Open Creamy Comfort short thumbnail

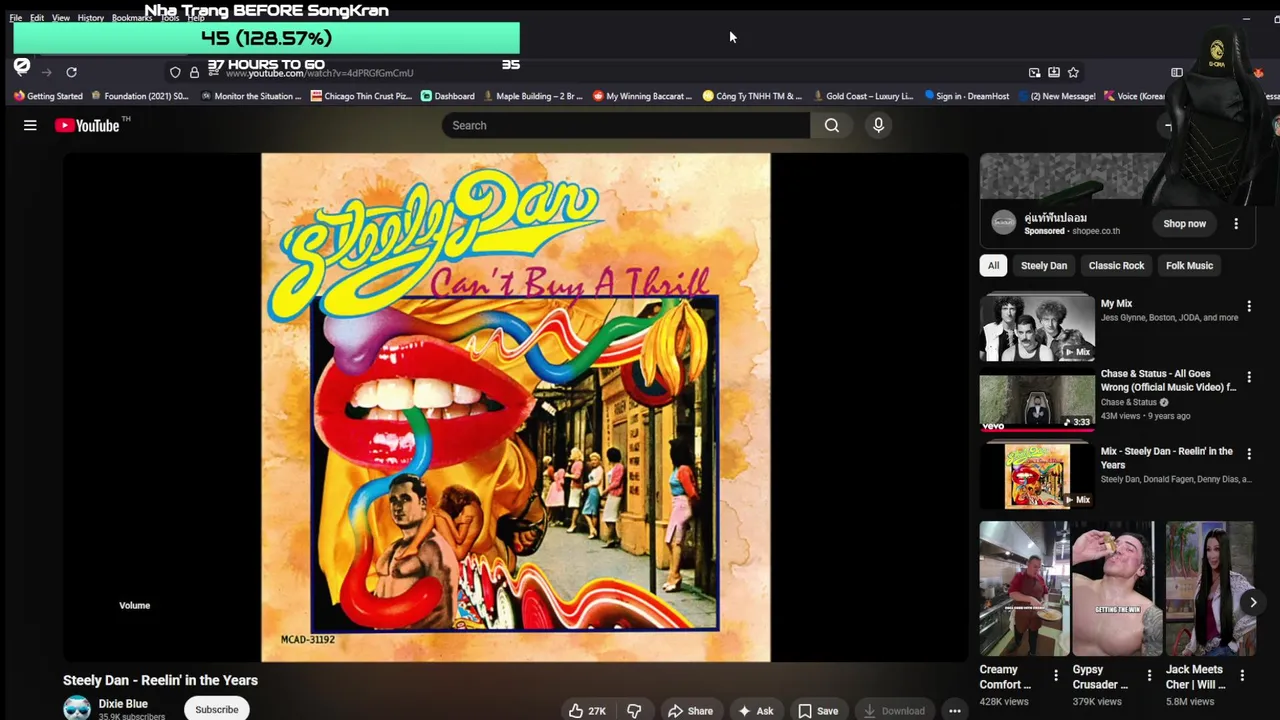(1024, 588)
